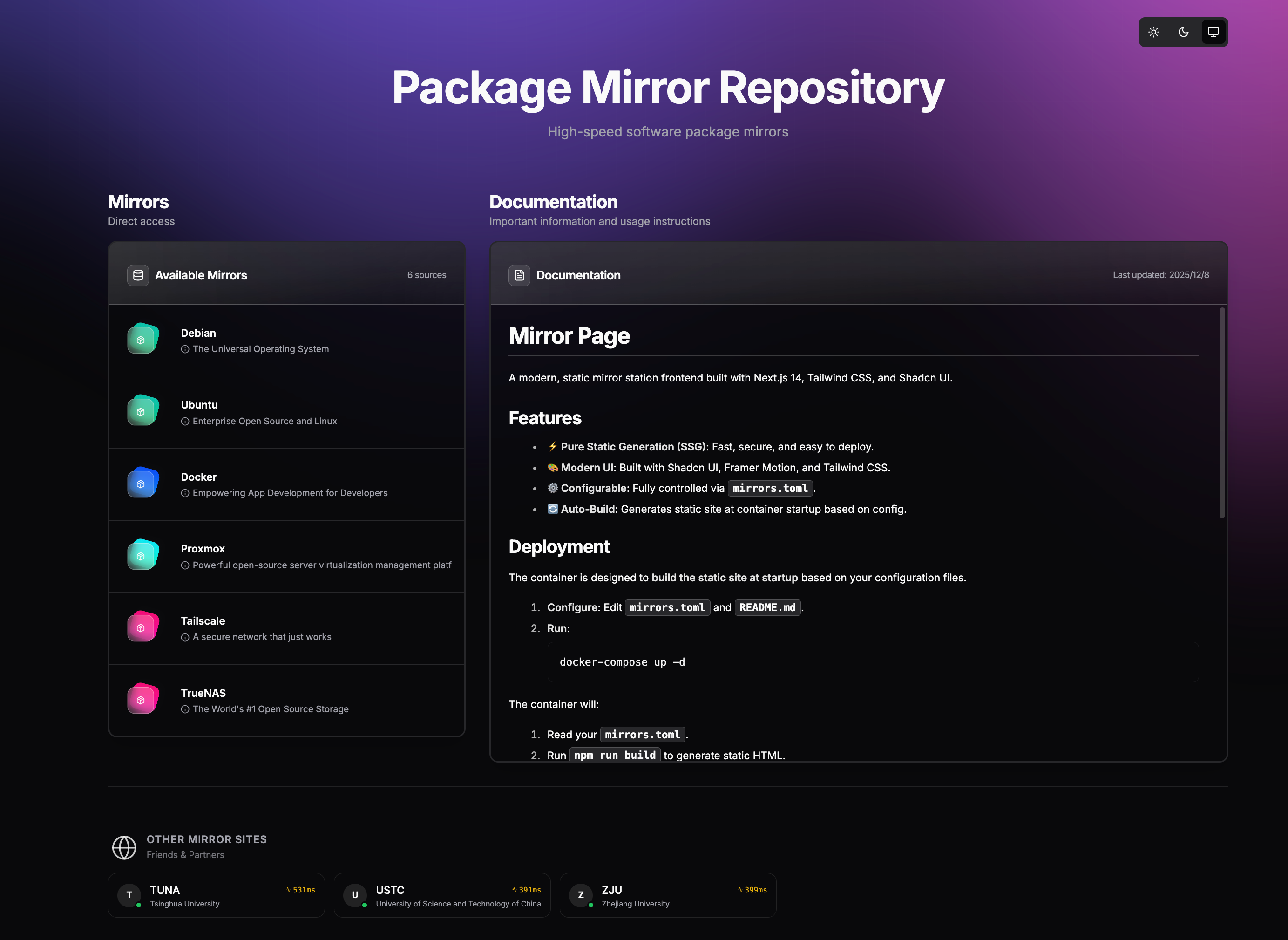The image size is (1288, 940).
Task: Switch to light theme sun icon
Action: (1153, 32)
